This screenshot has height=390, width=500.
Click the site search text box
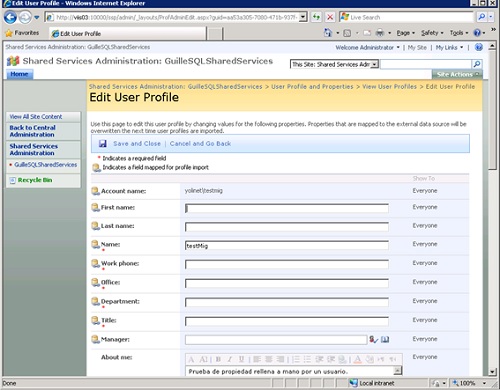(x=426, y=64)
